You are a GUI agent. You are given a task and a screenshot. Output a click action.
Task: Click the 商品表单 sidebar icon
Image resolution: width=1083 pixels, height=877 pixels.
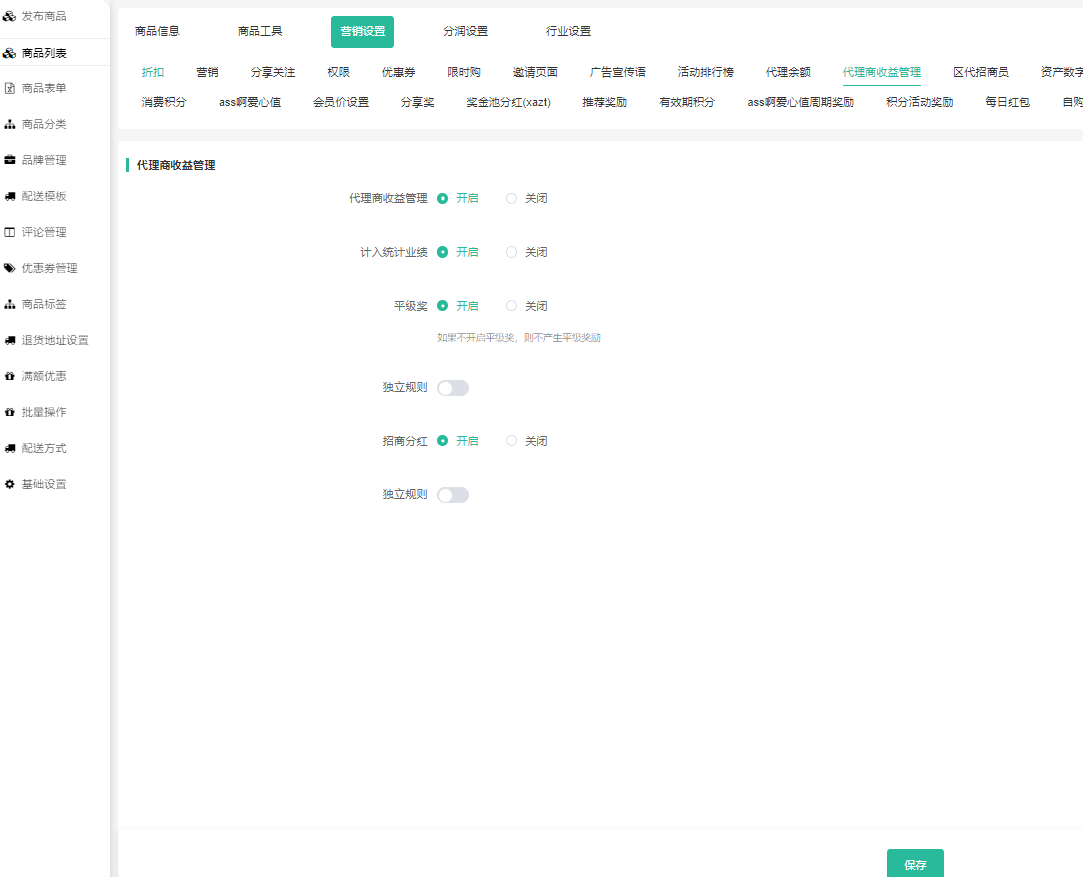click(x=10, y=88)
